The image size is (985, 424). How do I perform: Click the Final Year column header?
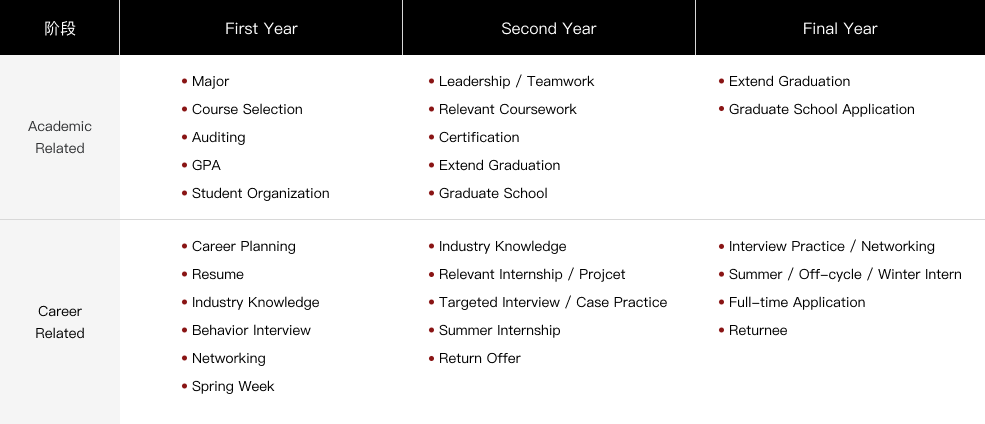coord(840,28)
